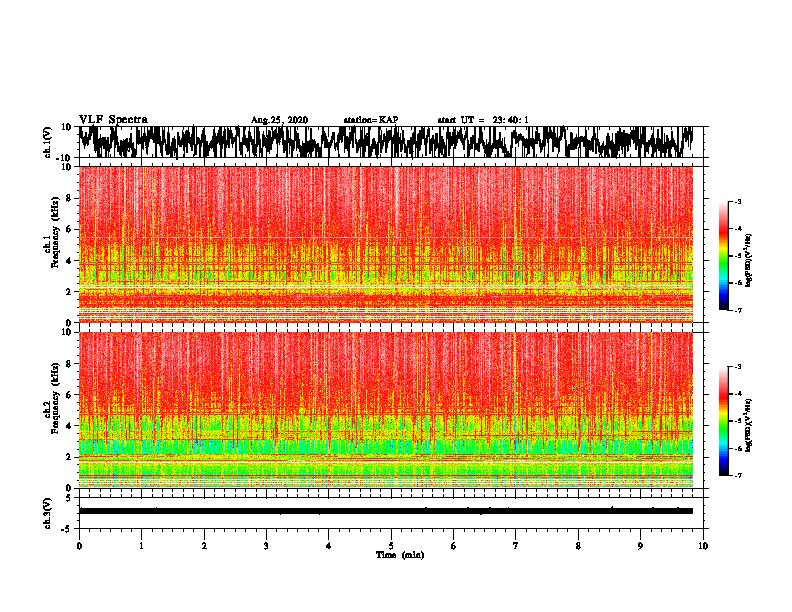This screenshot has height=612, width=792.
Task: Click the "2" kHz tick on ch.2 spectrogram axis
Action: [69, 457]
